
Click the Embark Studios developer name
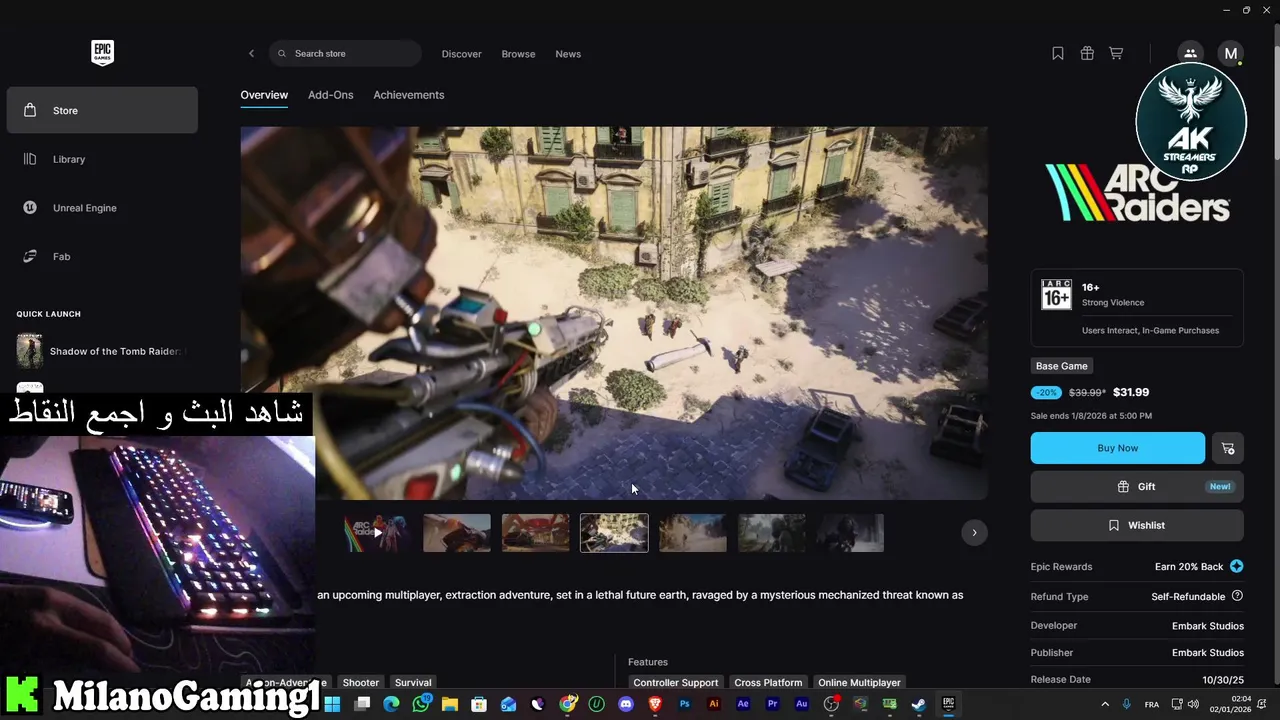coord(1208,626)
